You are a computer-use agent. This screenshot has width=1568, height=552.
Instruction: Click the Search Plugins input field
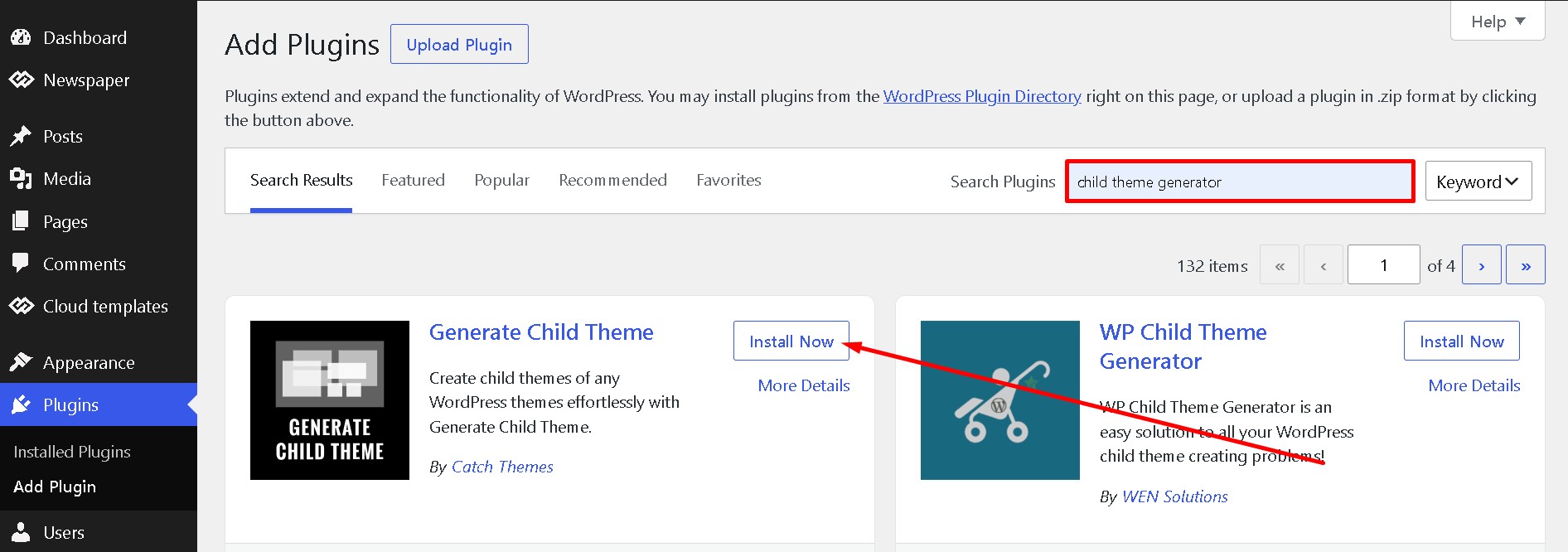[x=1240, y=182]
